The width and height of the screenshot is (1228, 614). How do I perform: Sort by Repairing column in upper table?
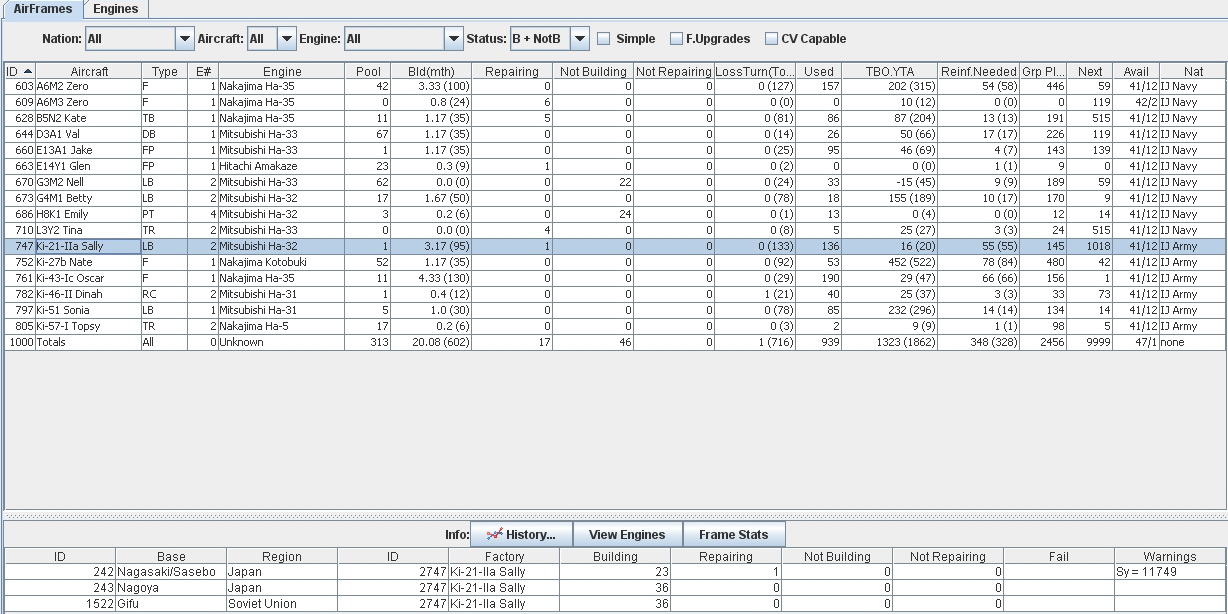coord(512,71)
